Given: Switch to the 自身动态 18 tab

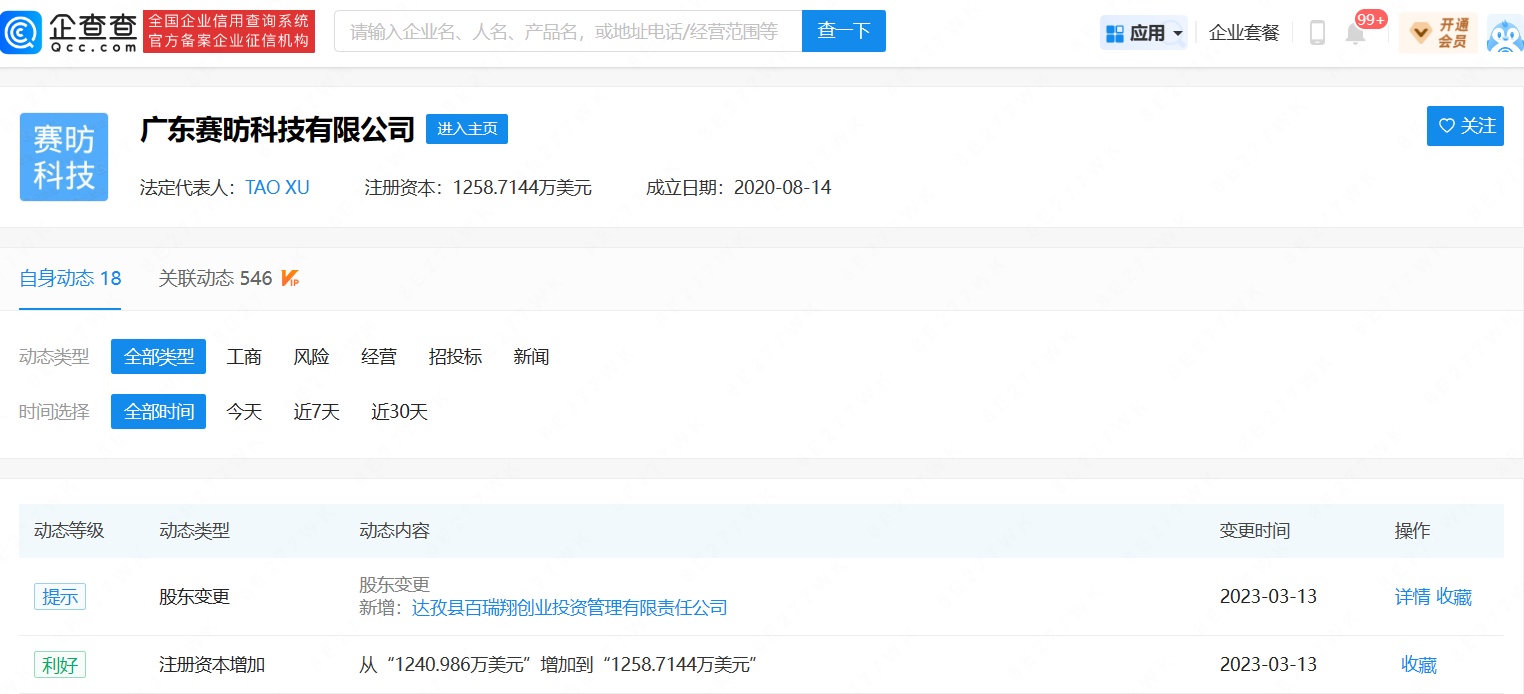Looking at the screenshot, I should [x=70, y=279].
